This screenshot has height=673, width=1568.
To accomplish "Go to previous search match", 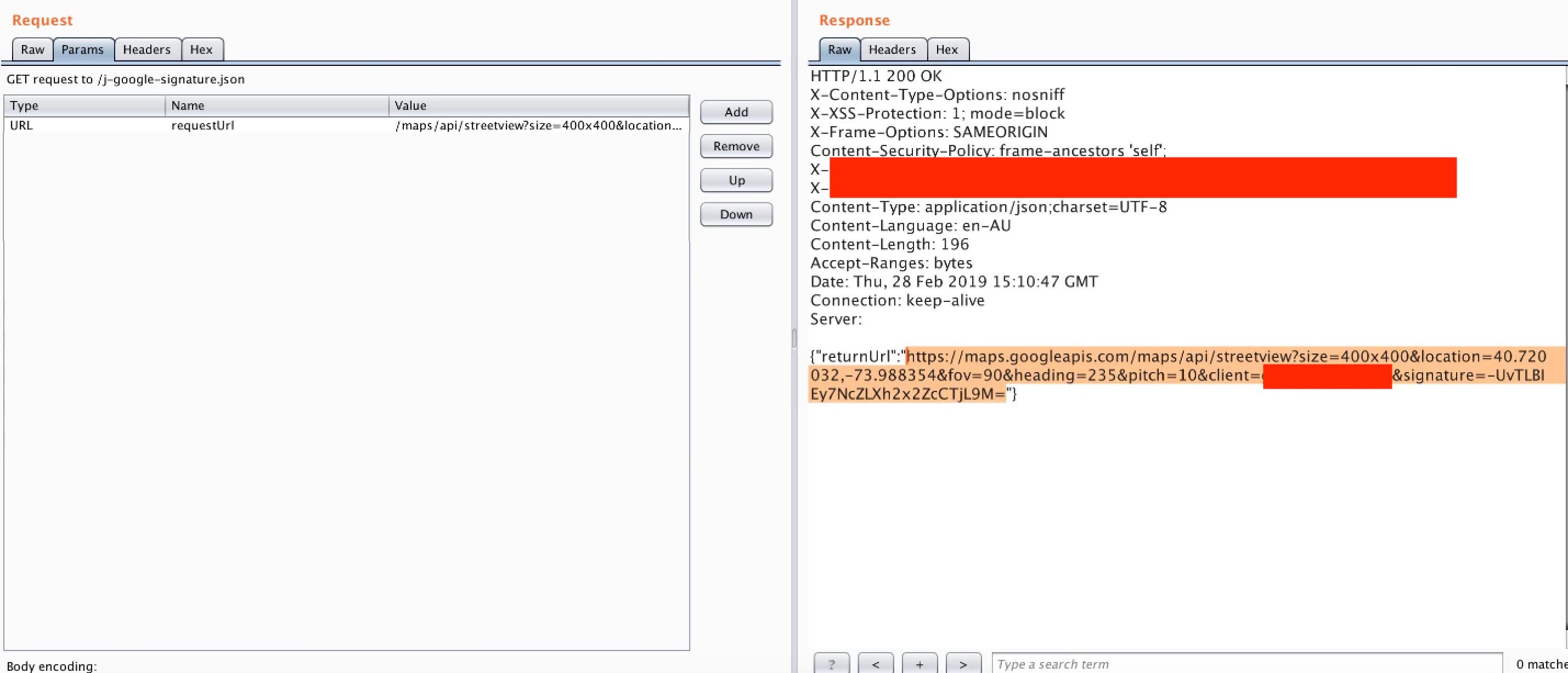I will pyautogui.click(x=875, y=664).
